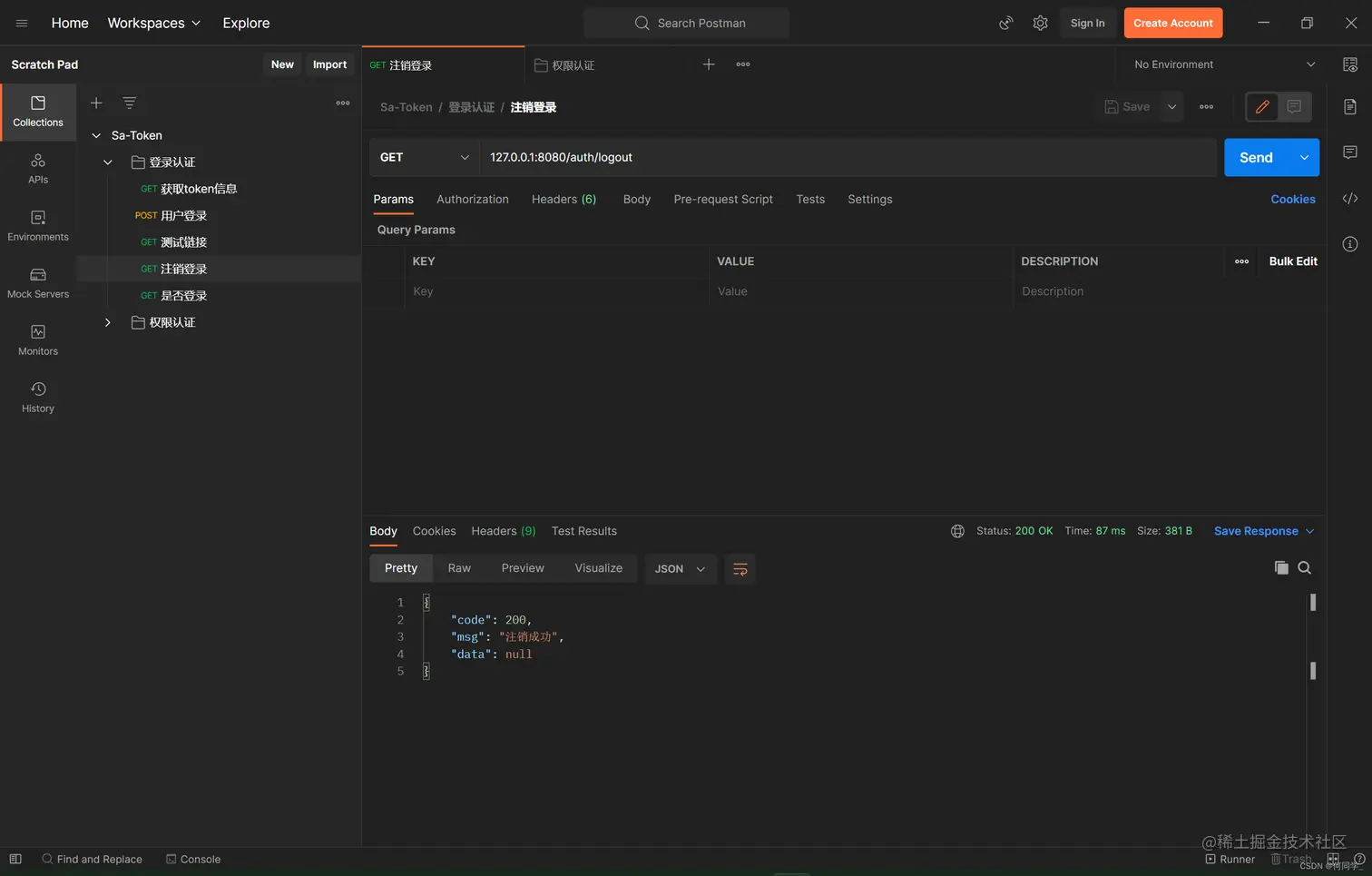Switch to response Cookies tab

coord(435,531)
